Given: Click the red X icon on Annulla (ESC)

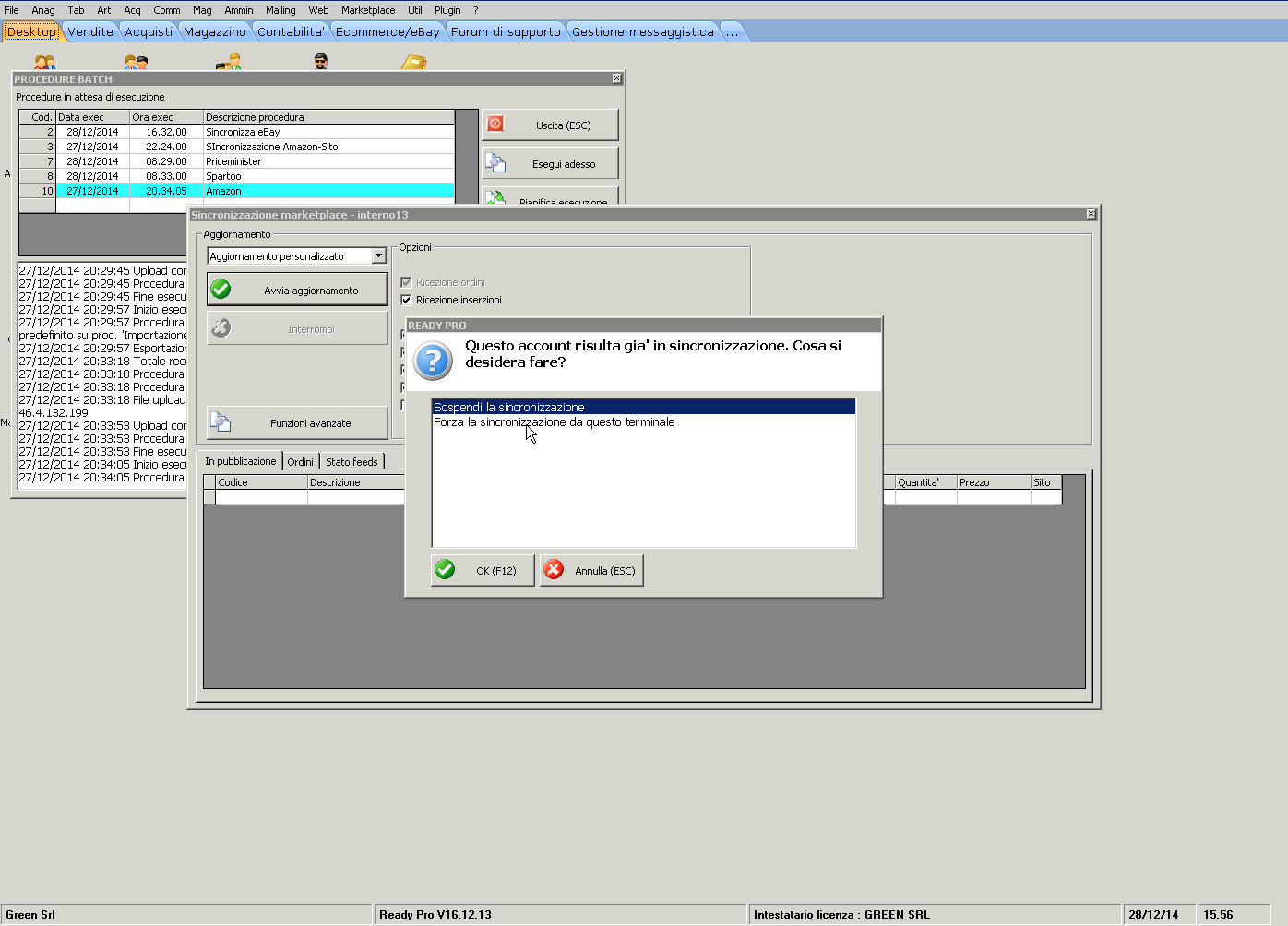Looking at the screenshot, I should pyautogui.click(x=554, y=570).
